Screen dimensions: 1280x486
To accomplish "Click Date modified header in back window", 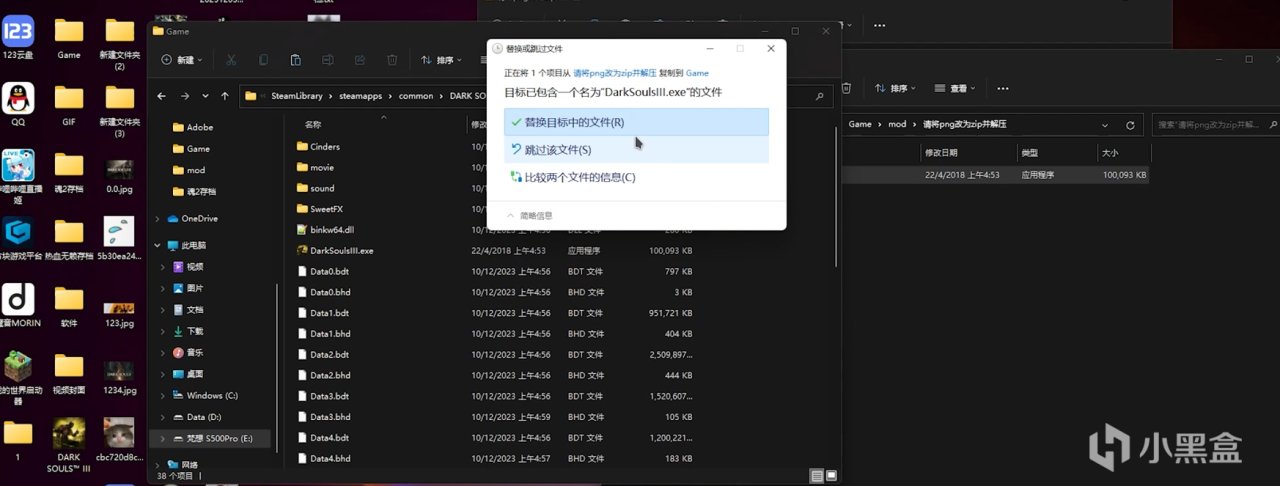I will 940,153.
